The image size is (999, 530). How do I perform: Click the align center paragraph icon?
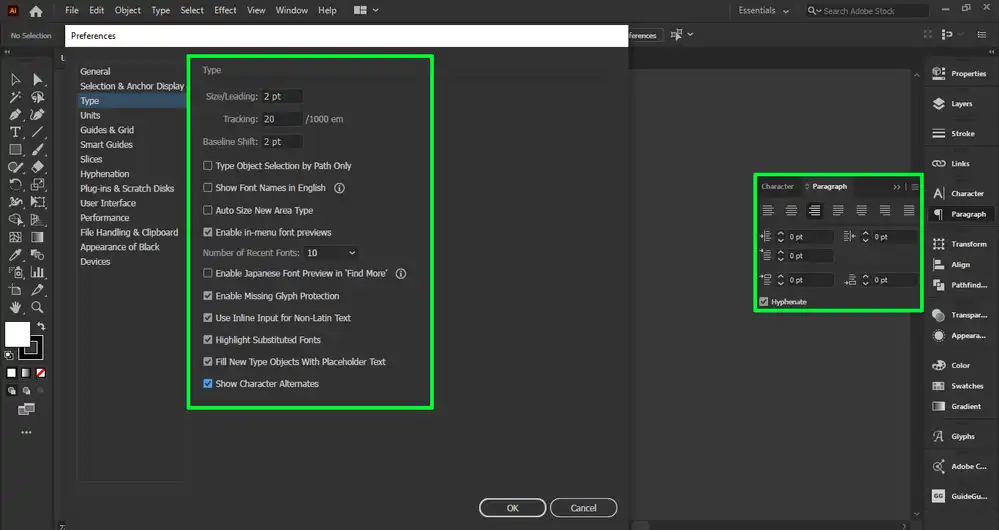(791, 211)
